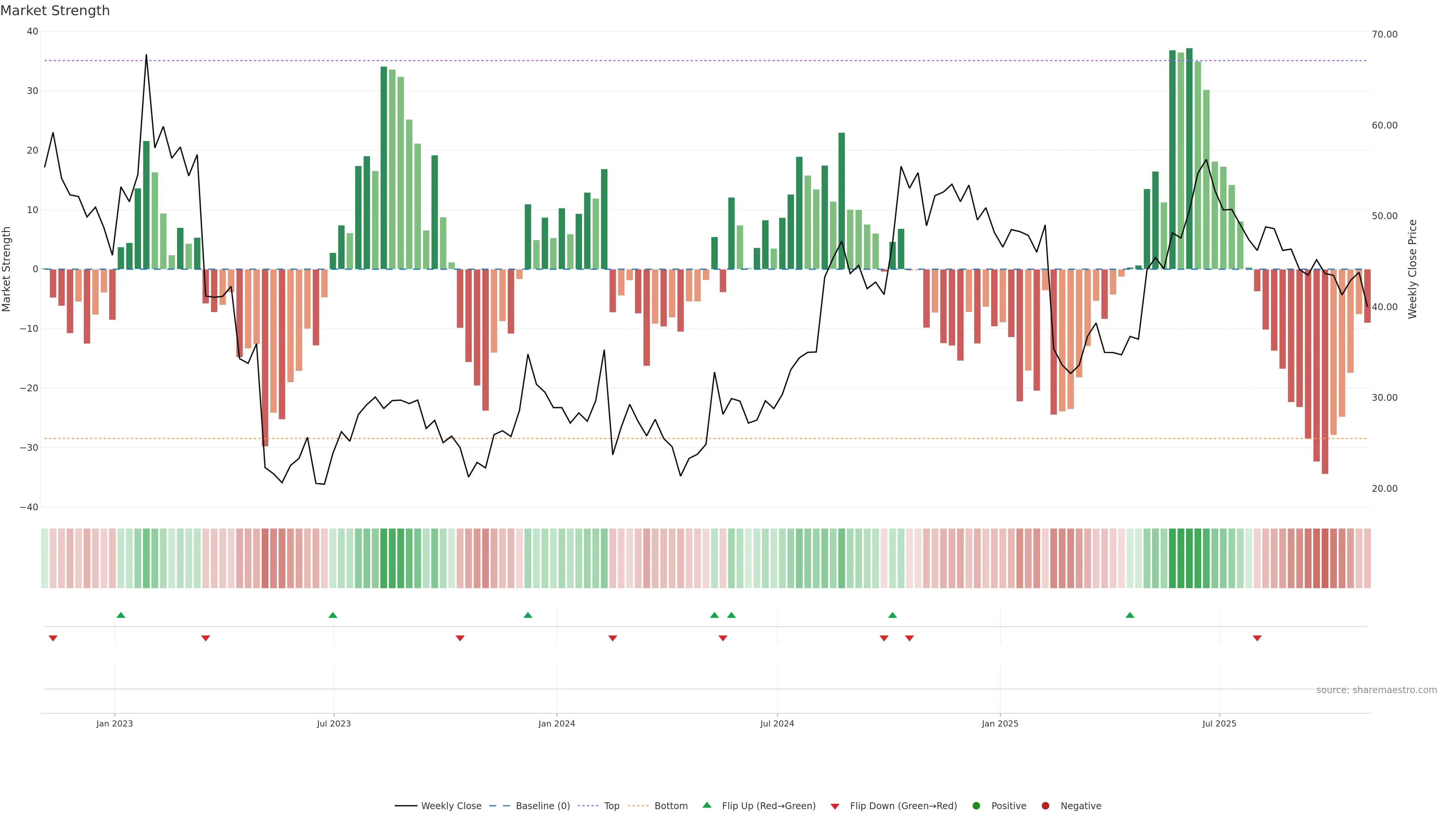Click the leftmost red flip-down marker
Image resolution: width=1456 pixels, height=819 pixels.
click(x=53, y=638)
